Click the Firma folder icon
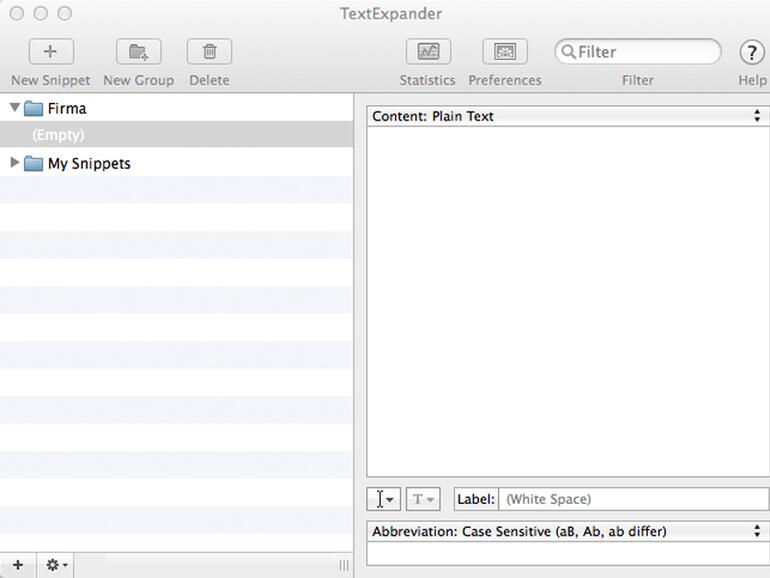This screenshot has height=578, width=770. point(33,108)
